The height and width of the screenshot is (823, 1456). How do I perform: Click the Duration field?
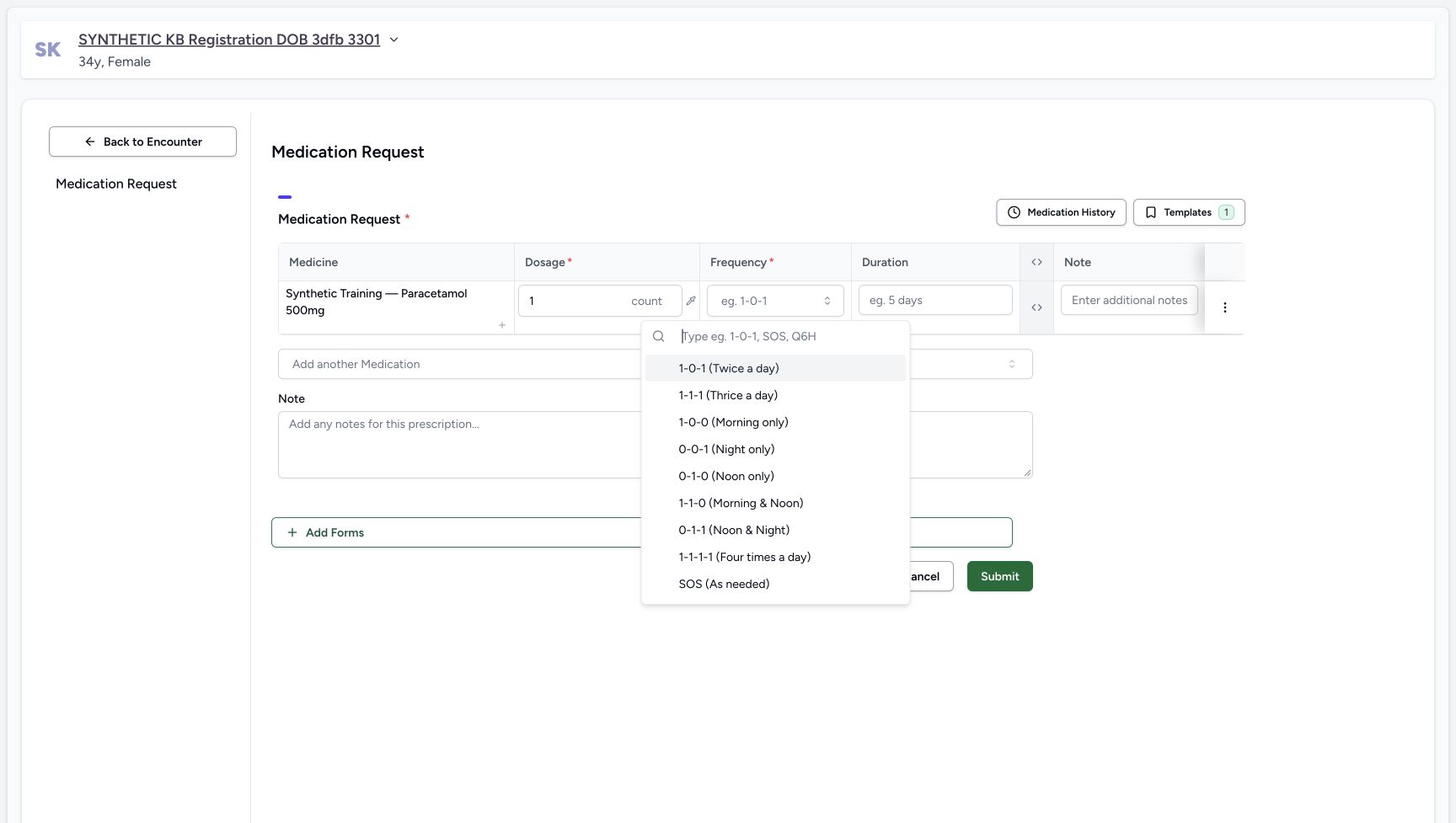[x=935, y=300]
